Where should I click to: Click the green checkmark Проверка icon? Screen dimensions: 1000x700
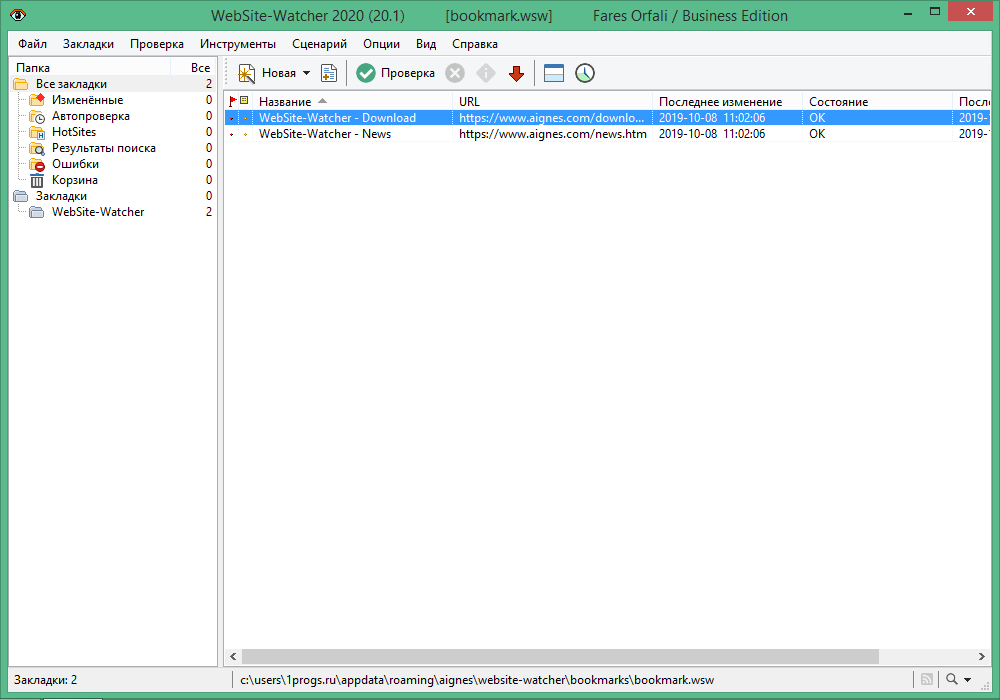pyautogui.click(x=366, y=73)
